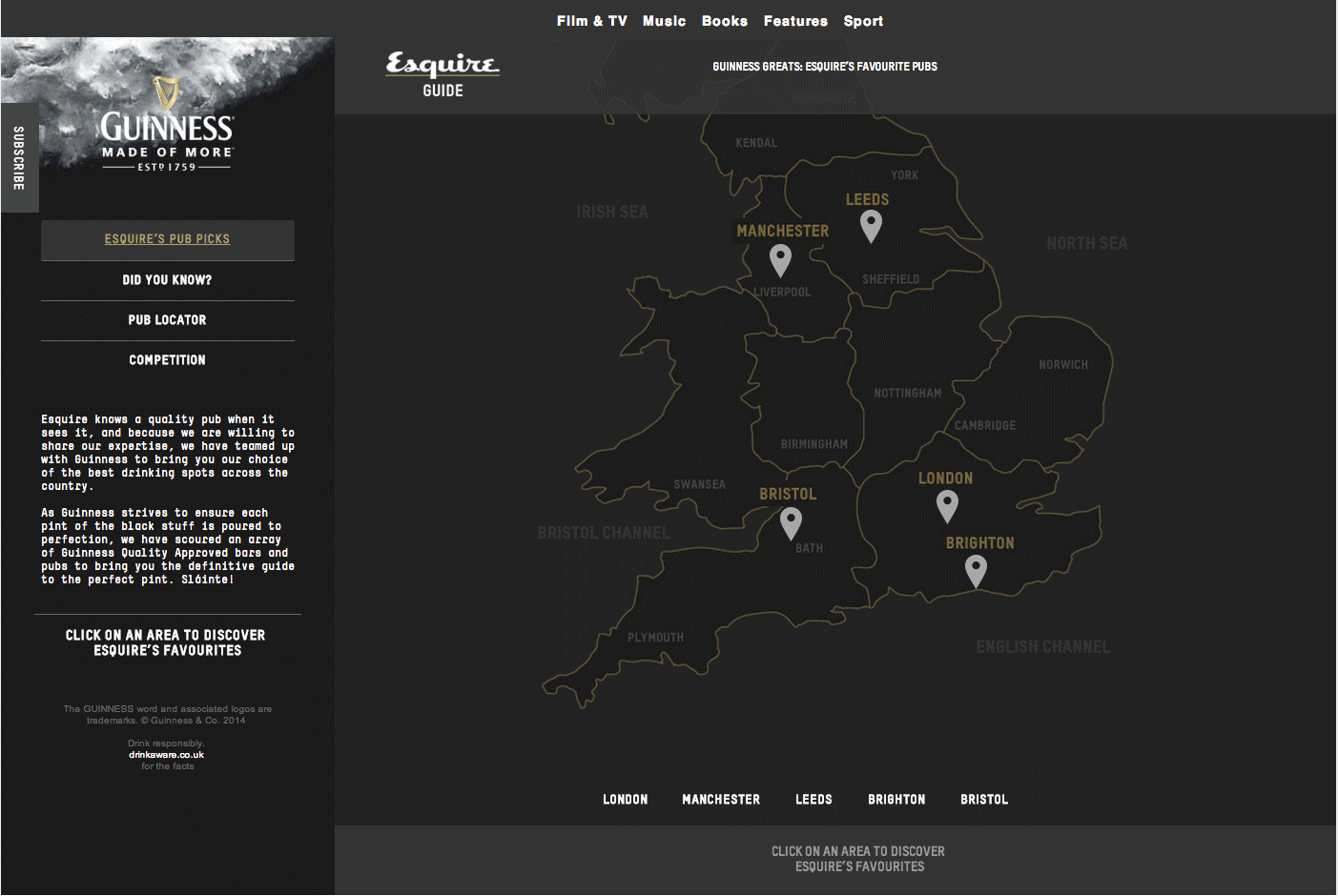
Task: Click the IRISH SEA label
Action: click(x=612, y=212)
